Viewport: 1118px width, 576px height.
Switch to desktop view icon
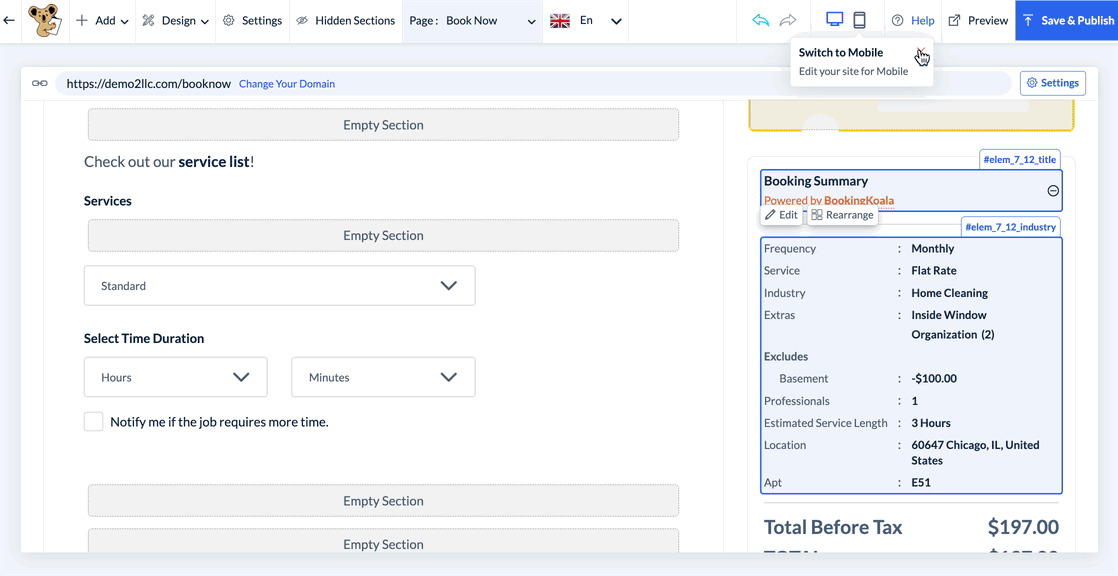834,20
